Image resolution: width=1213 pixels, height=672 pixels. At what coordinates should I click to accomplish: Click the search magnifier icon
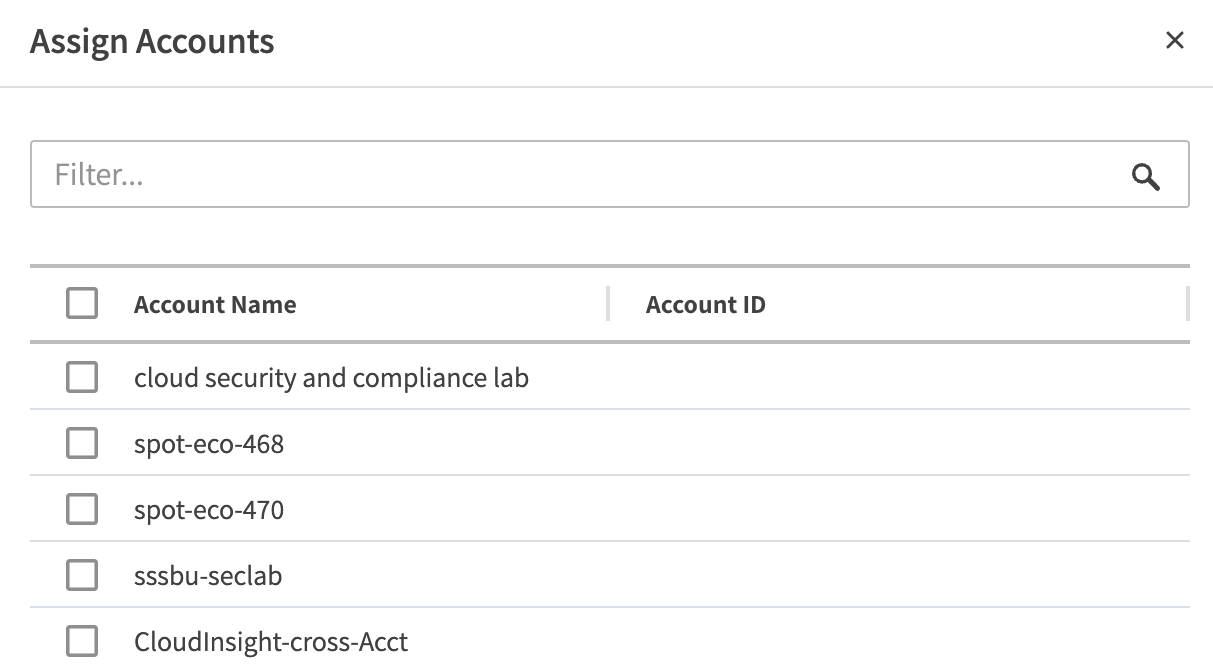point(1146,177)
